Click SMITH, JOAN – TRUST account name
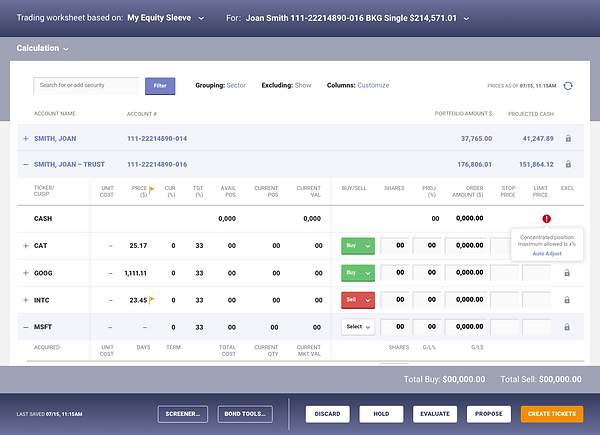The width and height of the screenshot is (600, 435). [69, 165]
